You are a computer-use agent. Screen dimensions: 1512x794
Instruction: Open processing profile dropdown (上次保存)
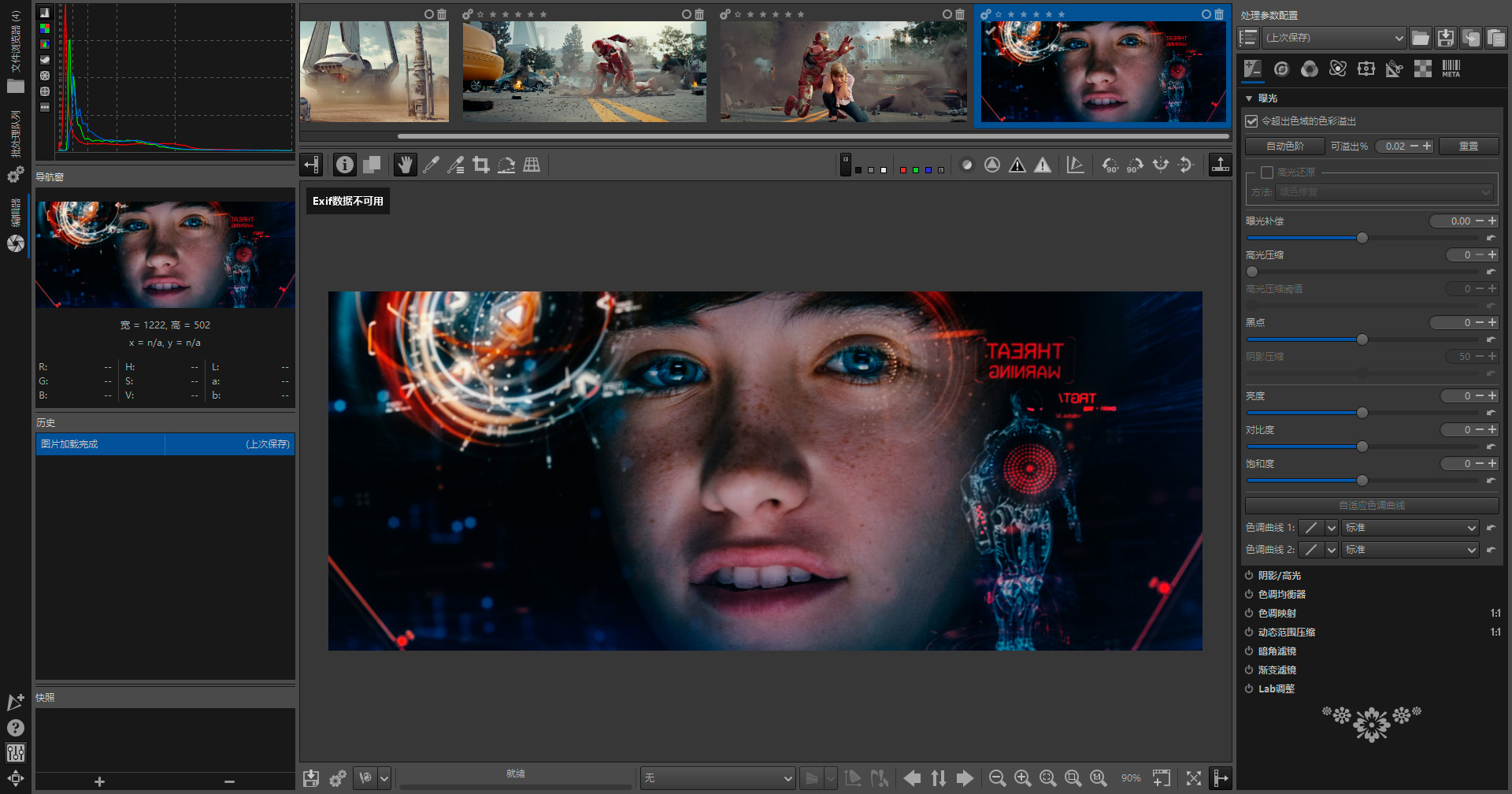(x=1334, y=38)
